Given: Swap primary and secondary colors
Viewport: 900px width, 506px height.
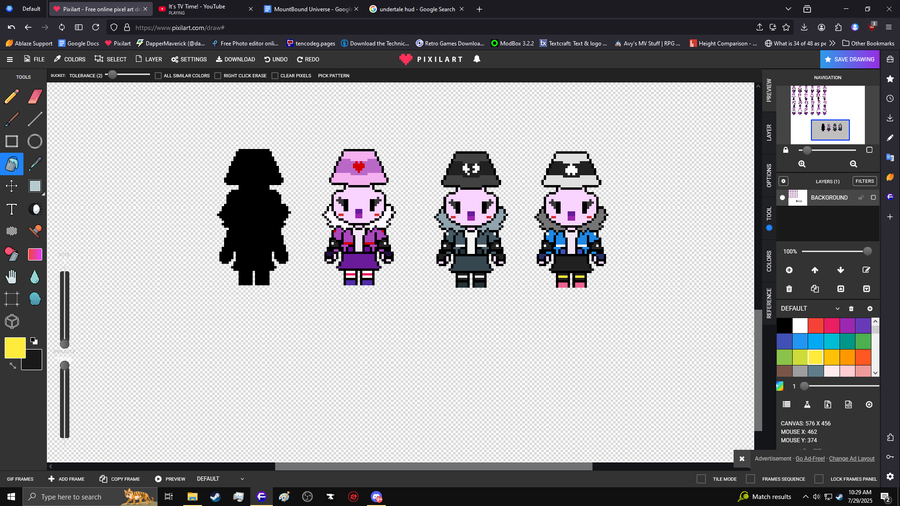Looking at the screenshot, I should click(x=12, y=365).
